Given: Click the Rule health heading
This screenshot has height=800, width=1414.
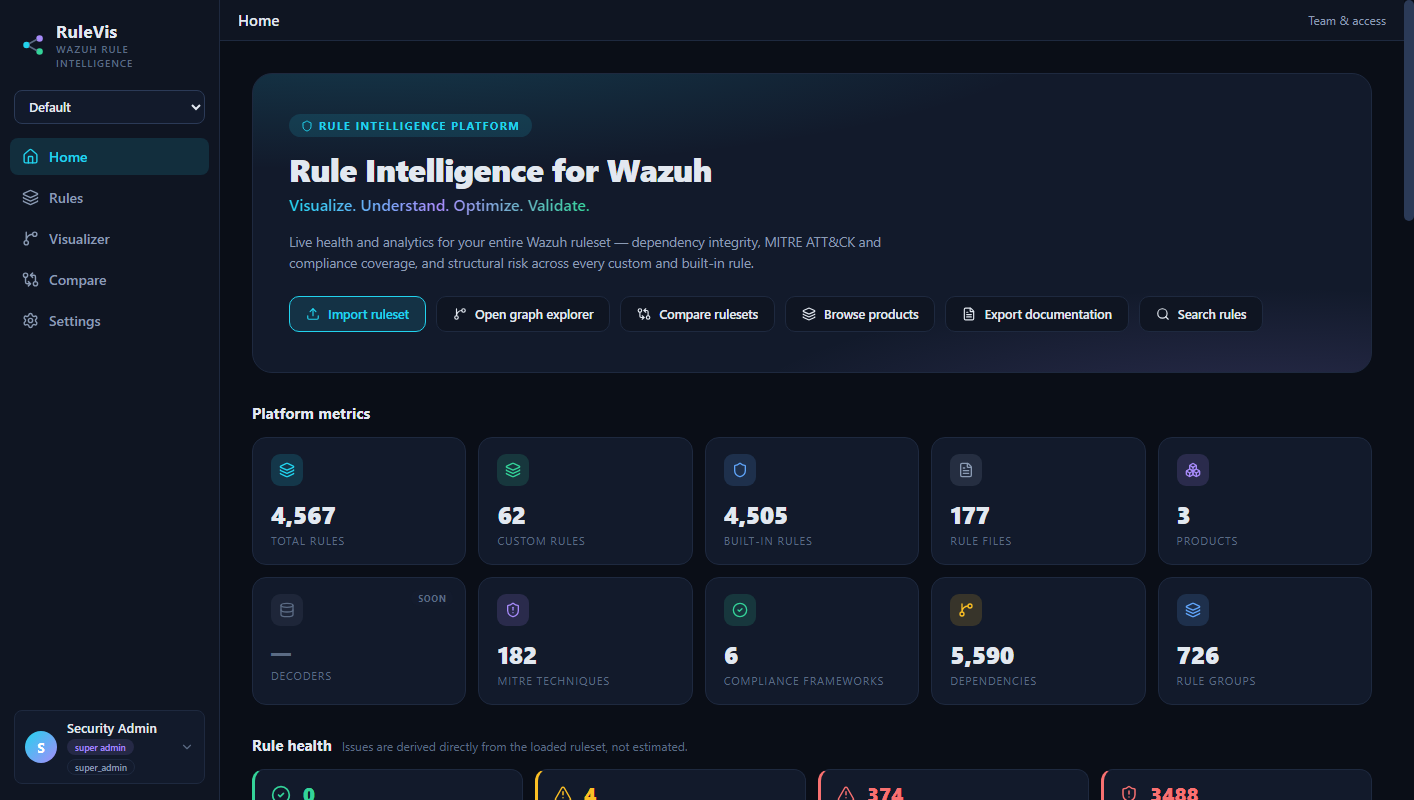Looking at the screenshot, I should pos(292,746).
